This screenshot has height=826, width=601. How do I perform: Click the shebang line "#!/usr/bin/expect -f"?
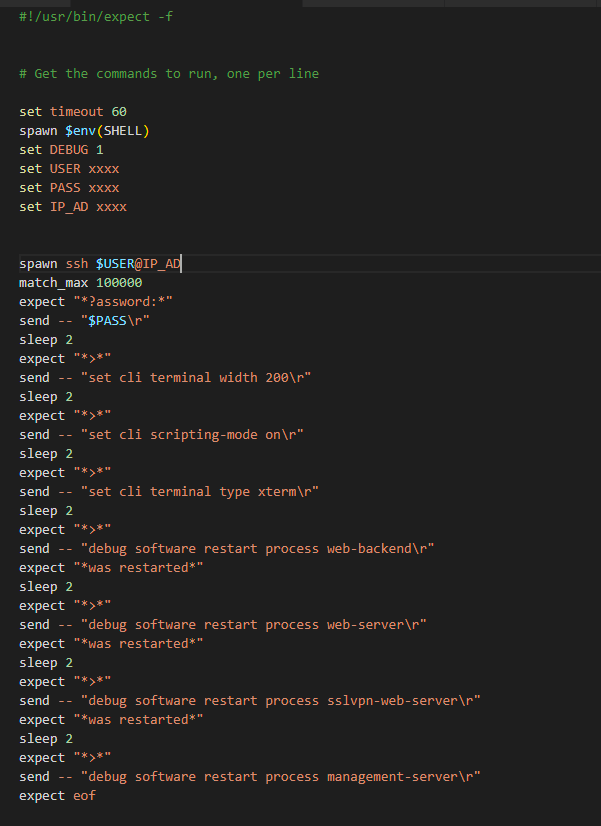click(96, 17)
